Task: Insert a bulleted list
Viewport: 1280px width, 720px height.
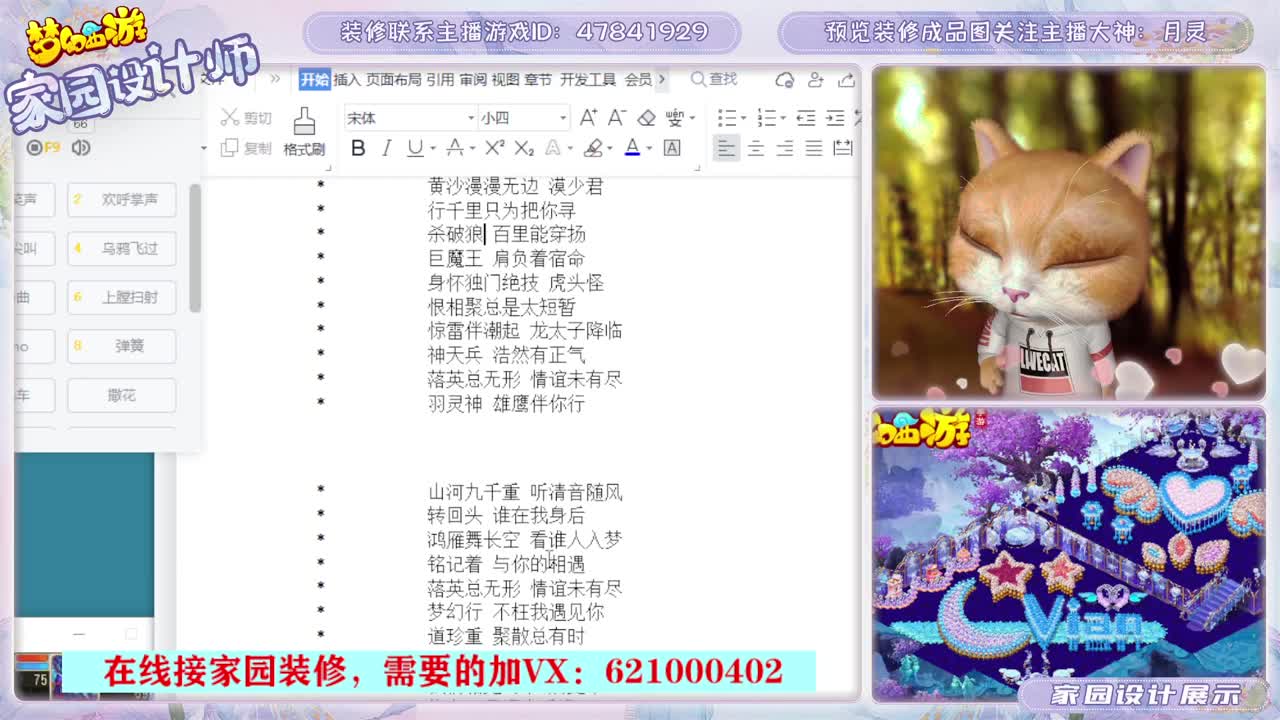Action: pyautogui.click(x=727, y=118)
